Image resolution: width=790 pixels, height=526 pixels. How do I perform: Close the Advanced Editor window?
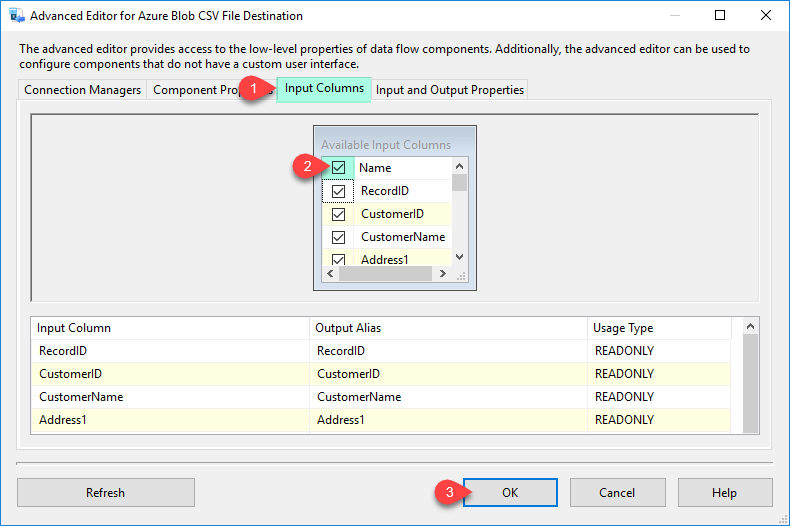[766, 16]
